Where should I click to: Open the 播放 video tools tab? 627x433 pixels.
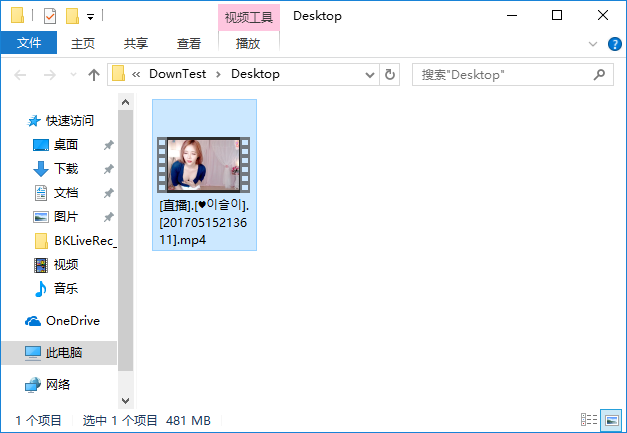tap(248, 43)
